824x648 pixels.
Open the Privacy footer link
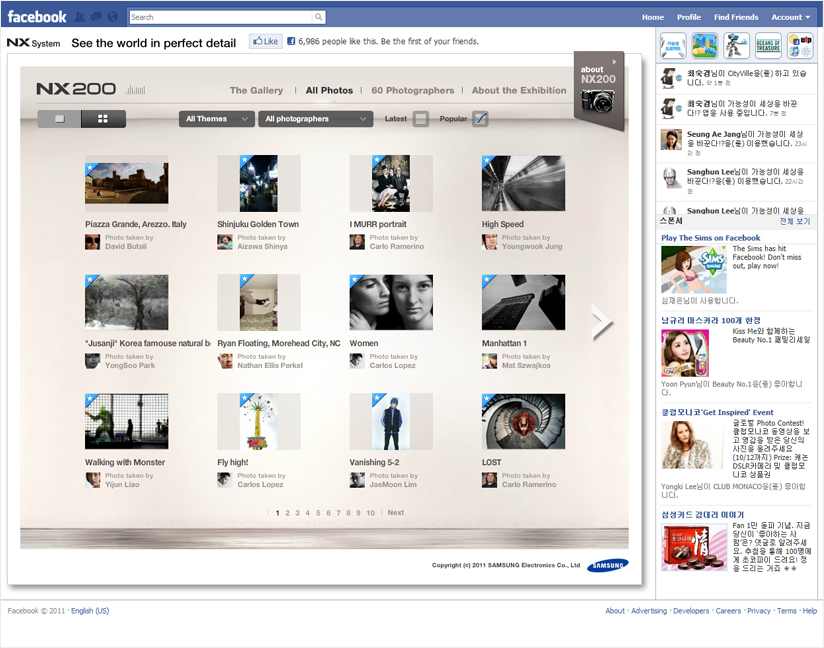pyautogui.click(x=758, y=611)
